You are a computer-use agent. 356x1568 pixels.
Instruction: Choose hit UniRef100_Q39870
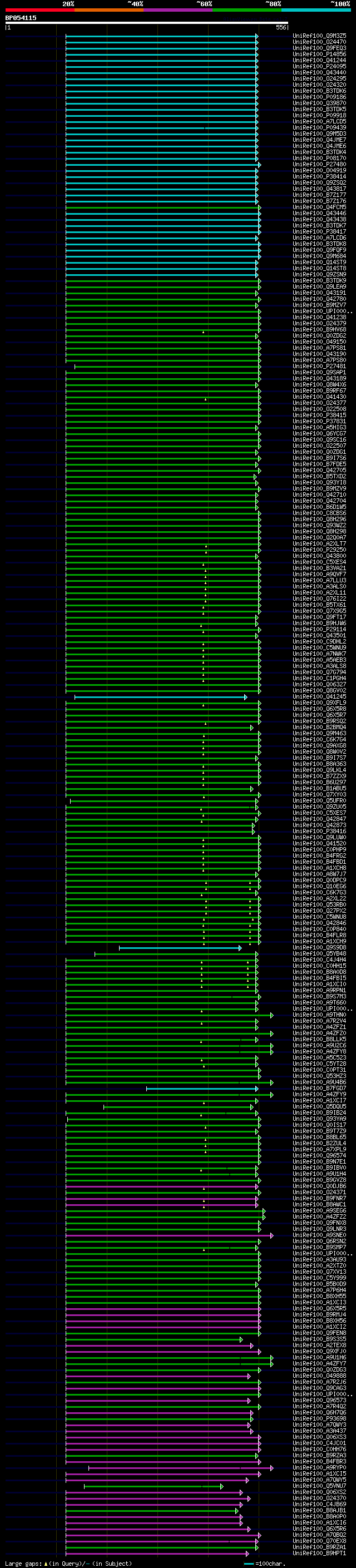click(319, 103)
